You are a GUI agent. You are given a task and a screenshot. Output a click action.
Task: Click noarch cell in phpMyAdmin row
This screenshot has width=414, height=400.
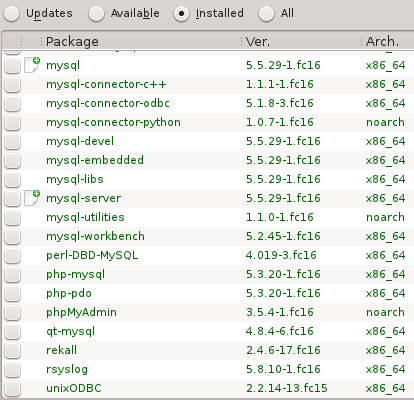385,312
